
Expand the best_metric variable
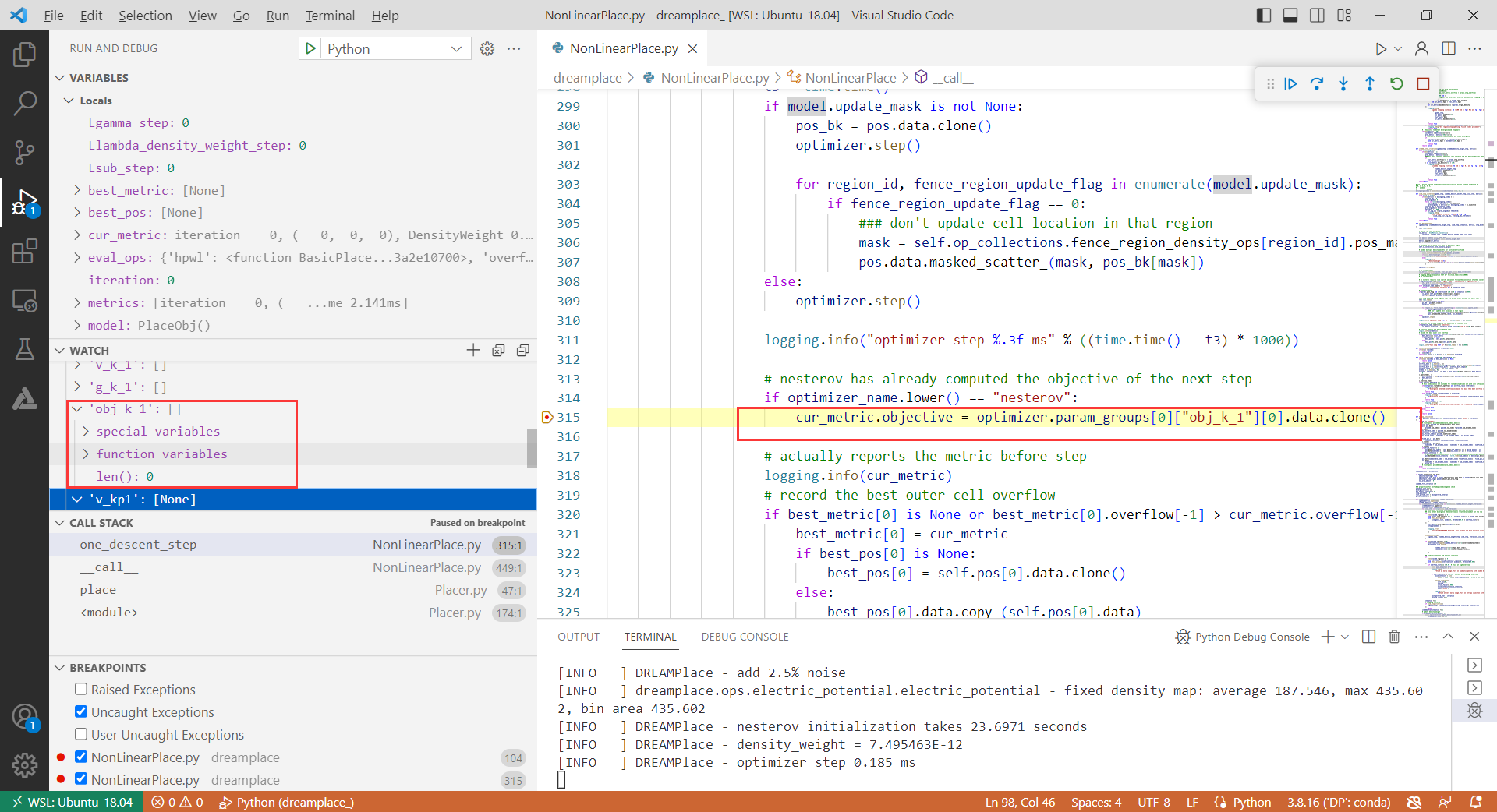(76, 190)
